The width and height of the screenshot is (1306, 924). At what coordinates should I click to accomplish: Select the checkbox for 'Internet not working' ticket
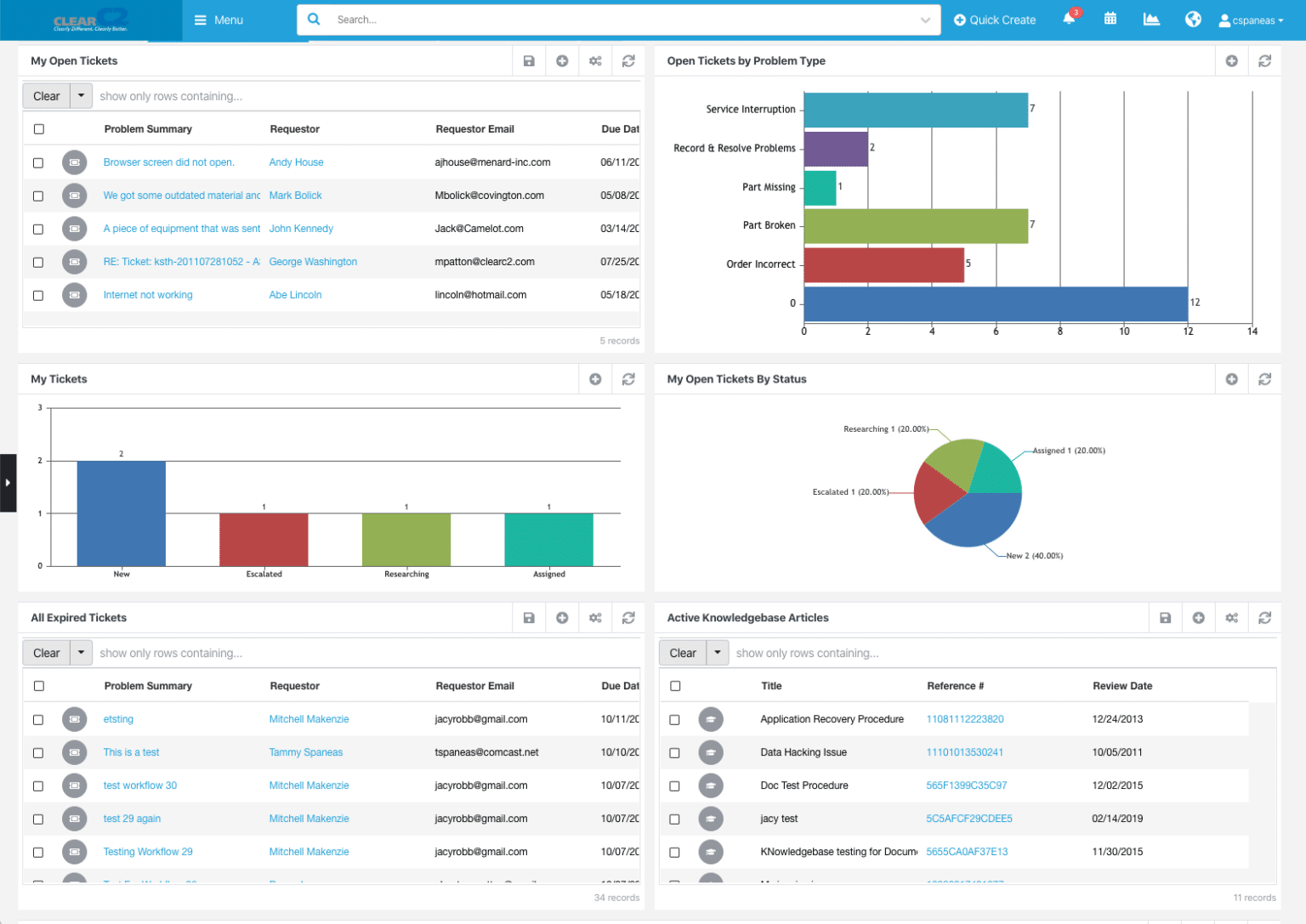38,295
